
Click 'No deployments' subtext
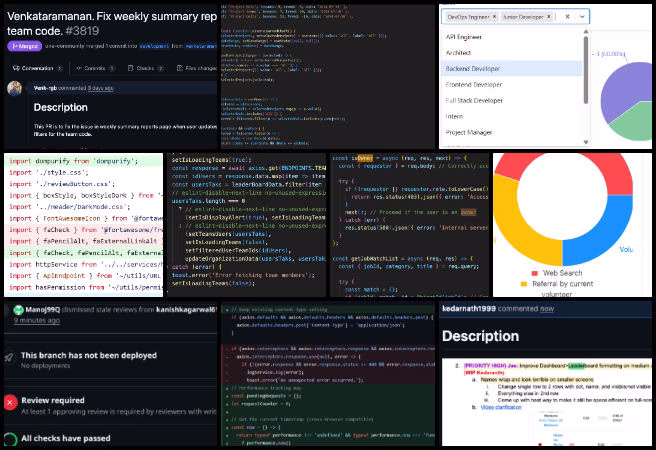point(46,366)
